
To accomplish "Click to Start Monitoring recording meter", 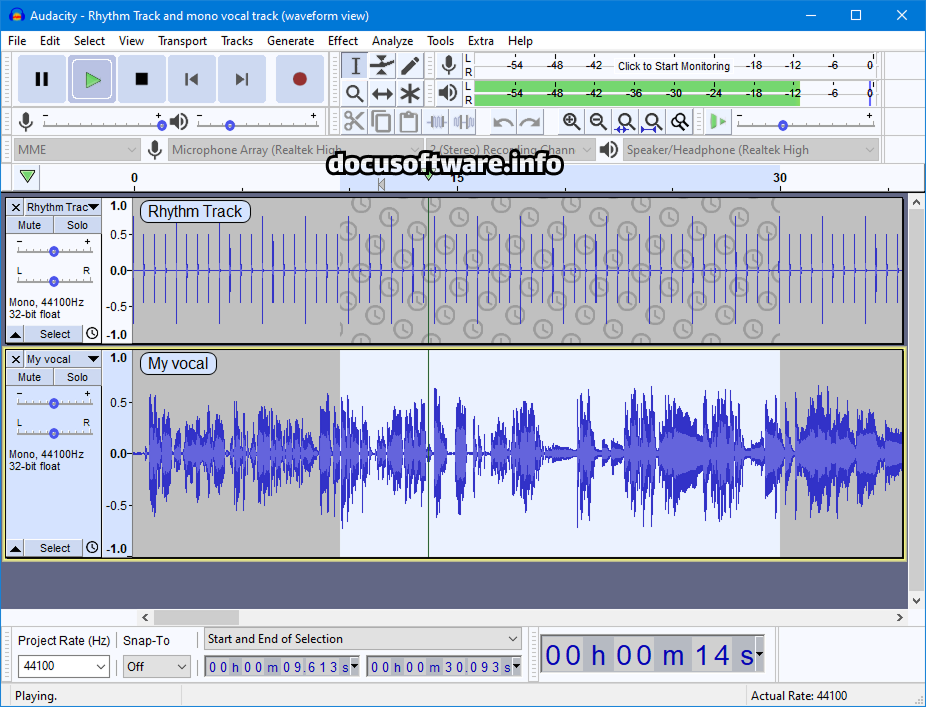I will 674,66.
